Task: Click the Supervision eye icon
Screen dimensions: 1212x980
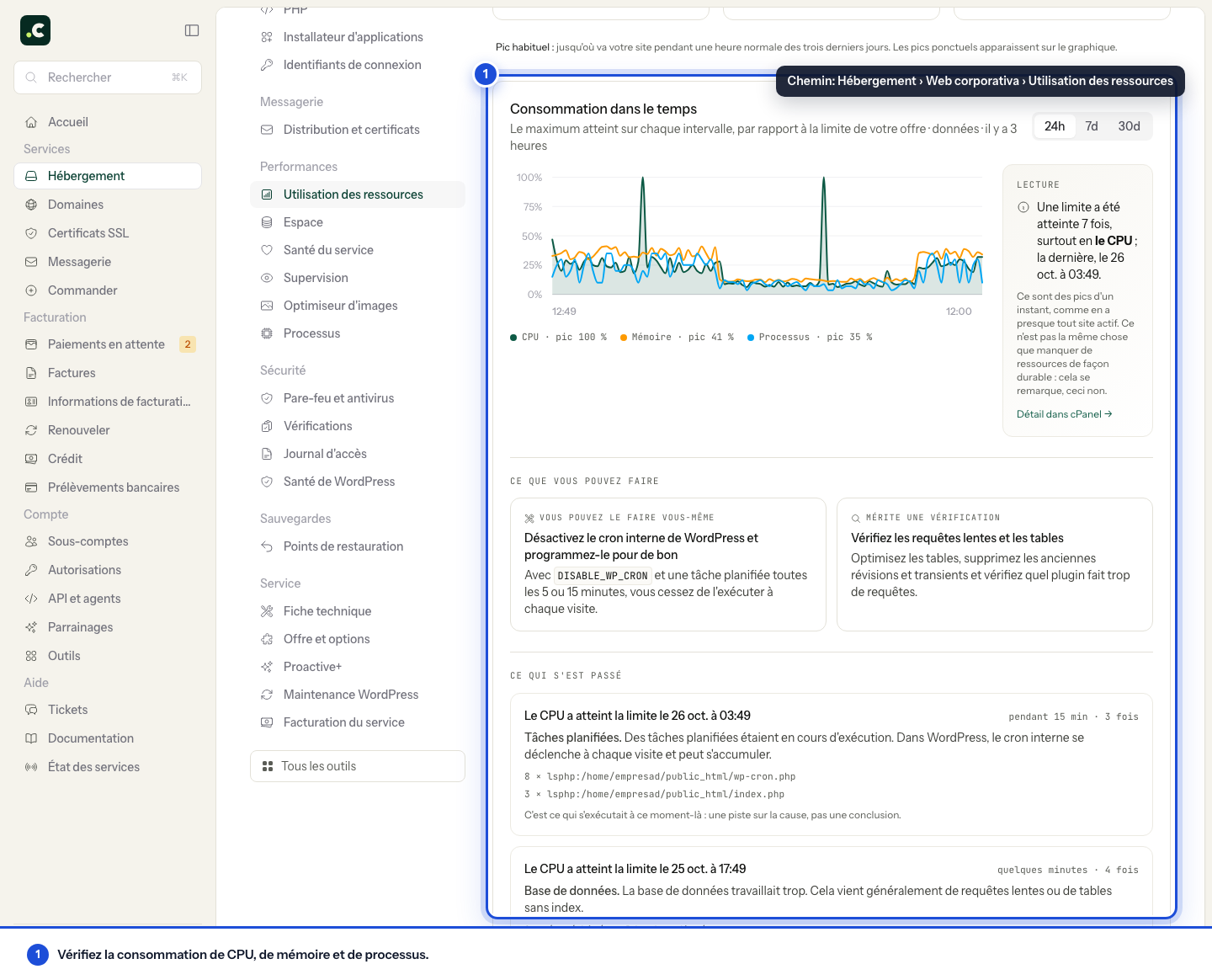Action: pyautogui.click(x=267, y=278)
